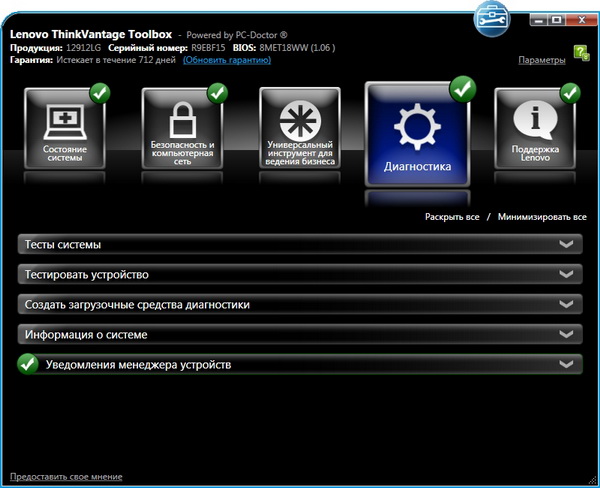
Task: Open the Поддержка Lenovo tile
Action: pos(537,129)
